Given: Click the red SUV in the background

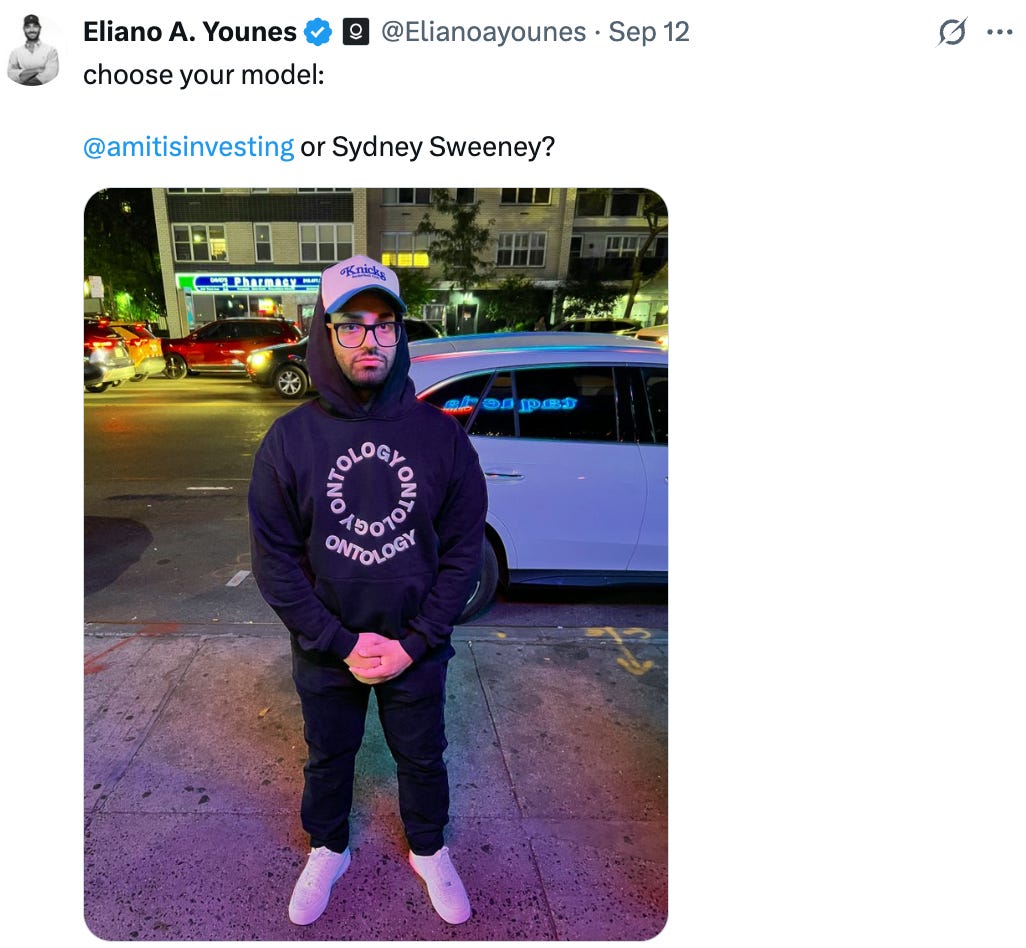Looking at the screenshot, I should (230, 347).
